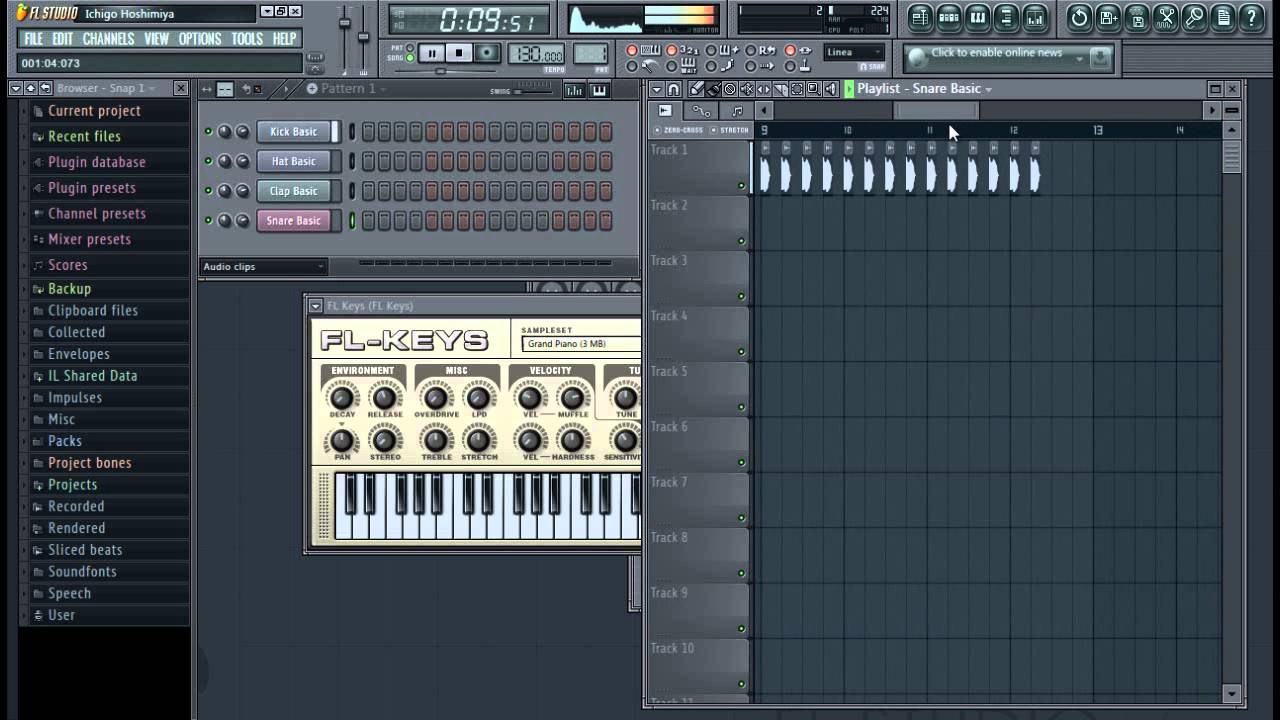Select the Draw pencil tool in Playlist
1280x720 pixels.
pyautogui.click(x=696, y=89)
